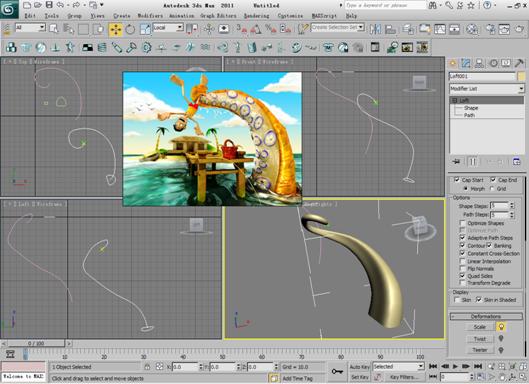Select the Grid radio button
This screenshot has height=384, width=529.
click(x=492, y=189)
